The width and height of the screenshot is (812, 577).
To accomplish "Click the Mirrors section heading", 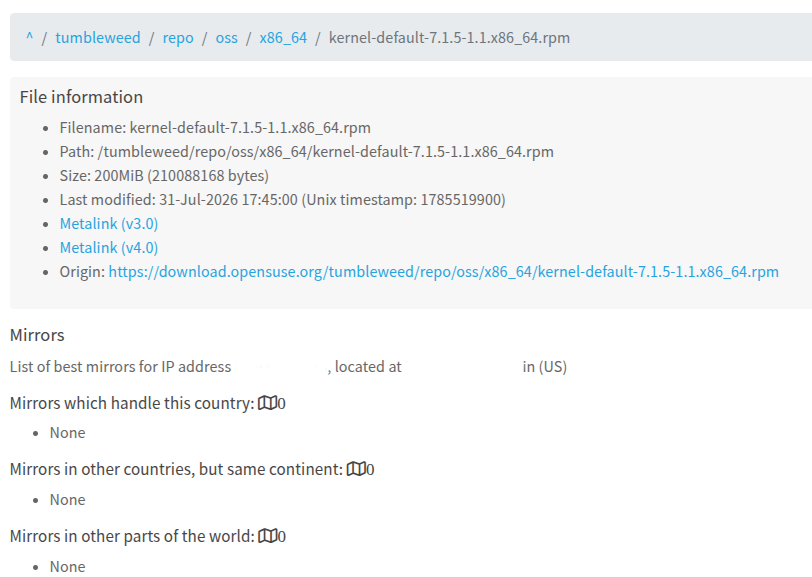I will click(37, 335).
